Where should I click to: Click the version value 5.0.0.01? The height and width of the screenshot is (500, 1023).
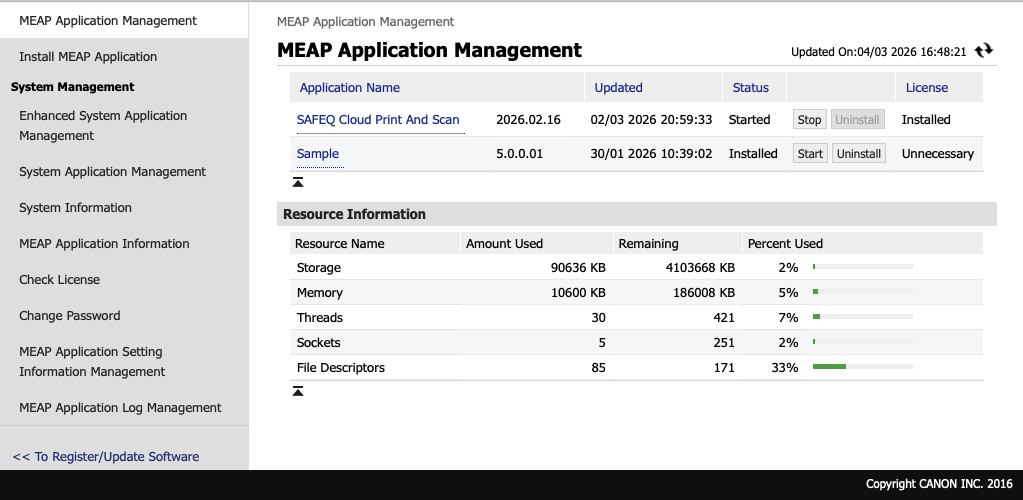tap(519, 153)
